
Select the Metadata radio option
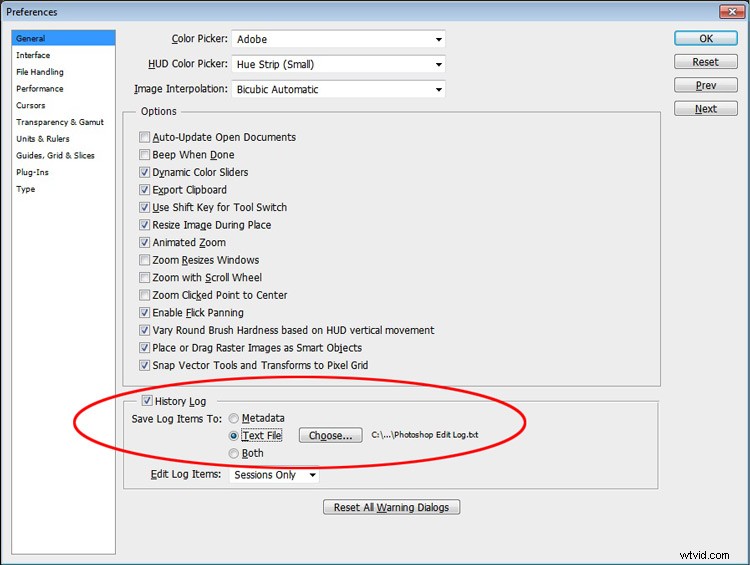[233, 419]
